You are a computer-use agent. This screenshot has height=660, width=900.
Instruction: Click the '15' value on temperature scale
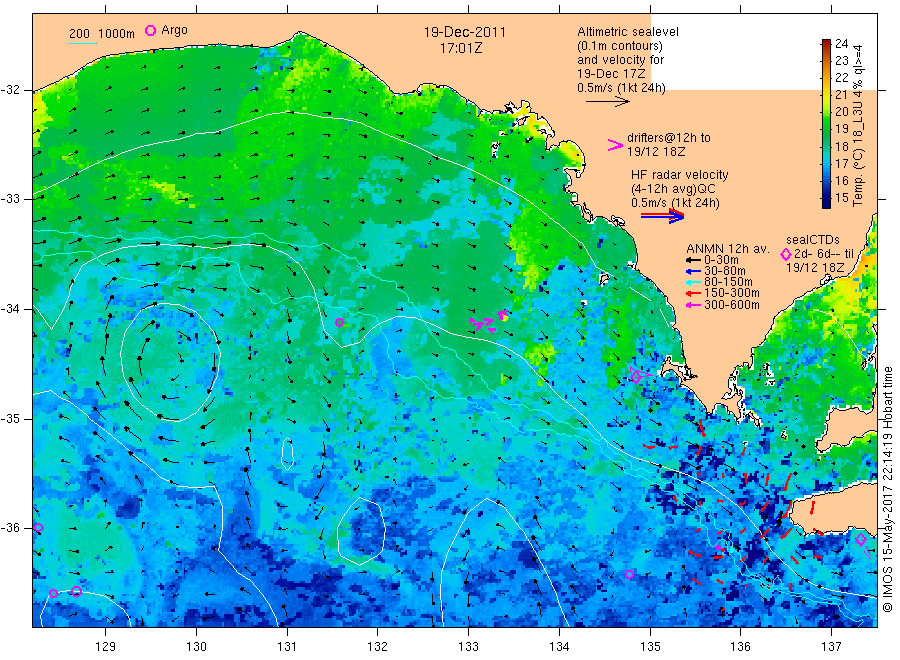pyautogui.click(x=841, y=198)
